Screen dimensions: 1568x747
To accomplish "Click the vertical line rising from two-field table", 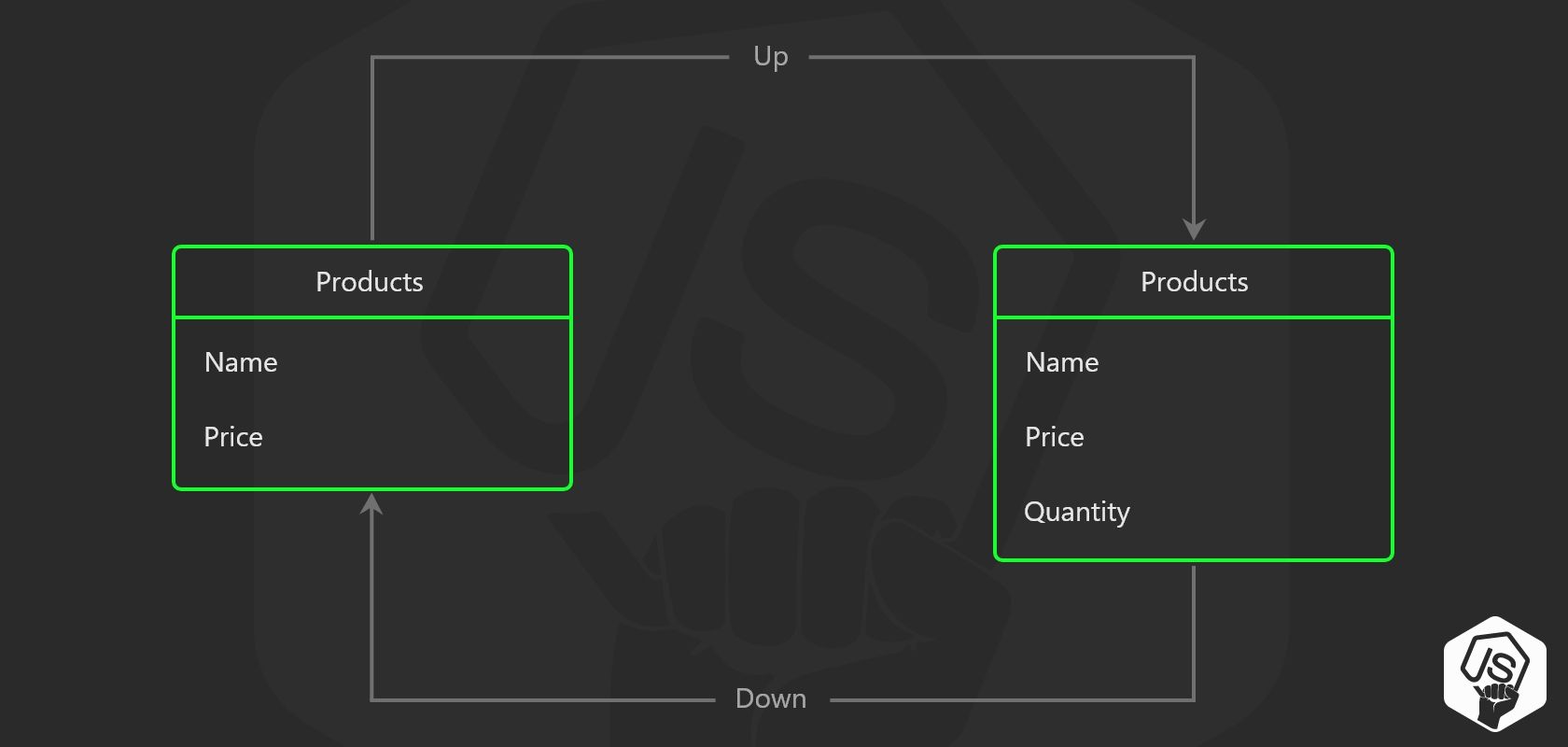I will tap(372, 149).
